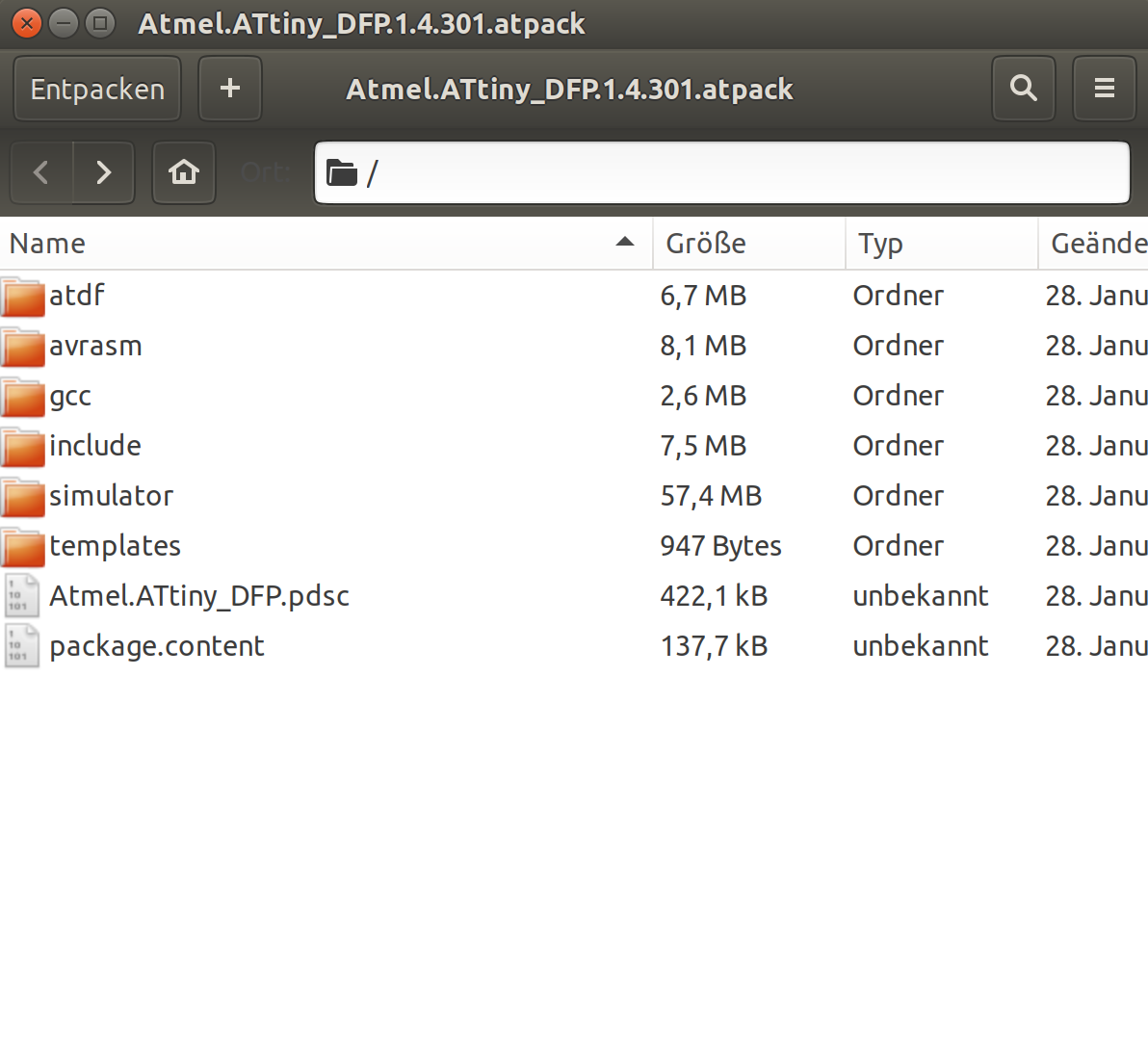Sort by Größe column header
This screenshot has height=1040, width=1148.
pos(749,243)
